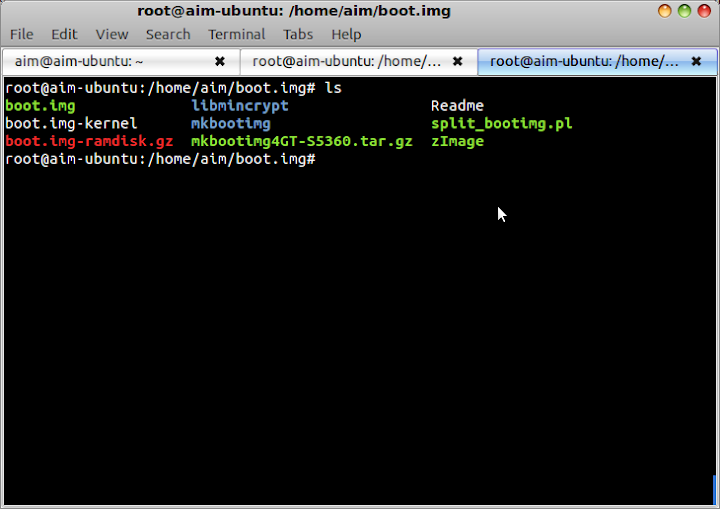Click the split_bootimg.pl filename in terminal output
The height and width of the screenshot is (509, 720).
point(501,124)
